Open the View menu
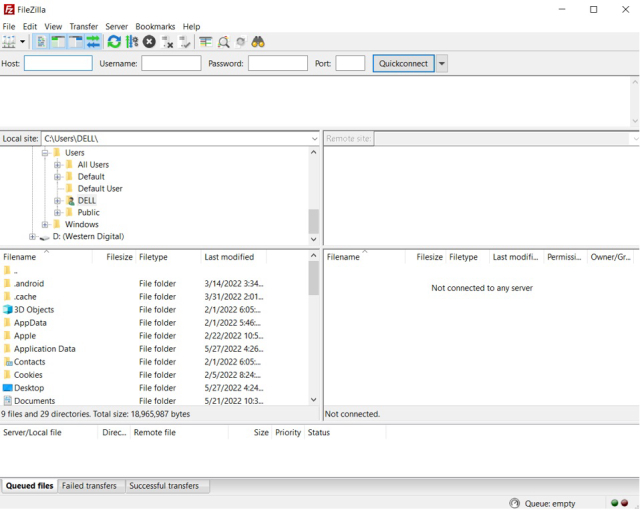Image resolution: width=640 pixels, height=510 pixels. pyautogui.click(x=53, y=27)
